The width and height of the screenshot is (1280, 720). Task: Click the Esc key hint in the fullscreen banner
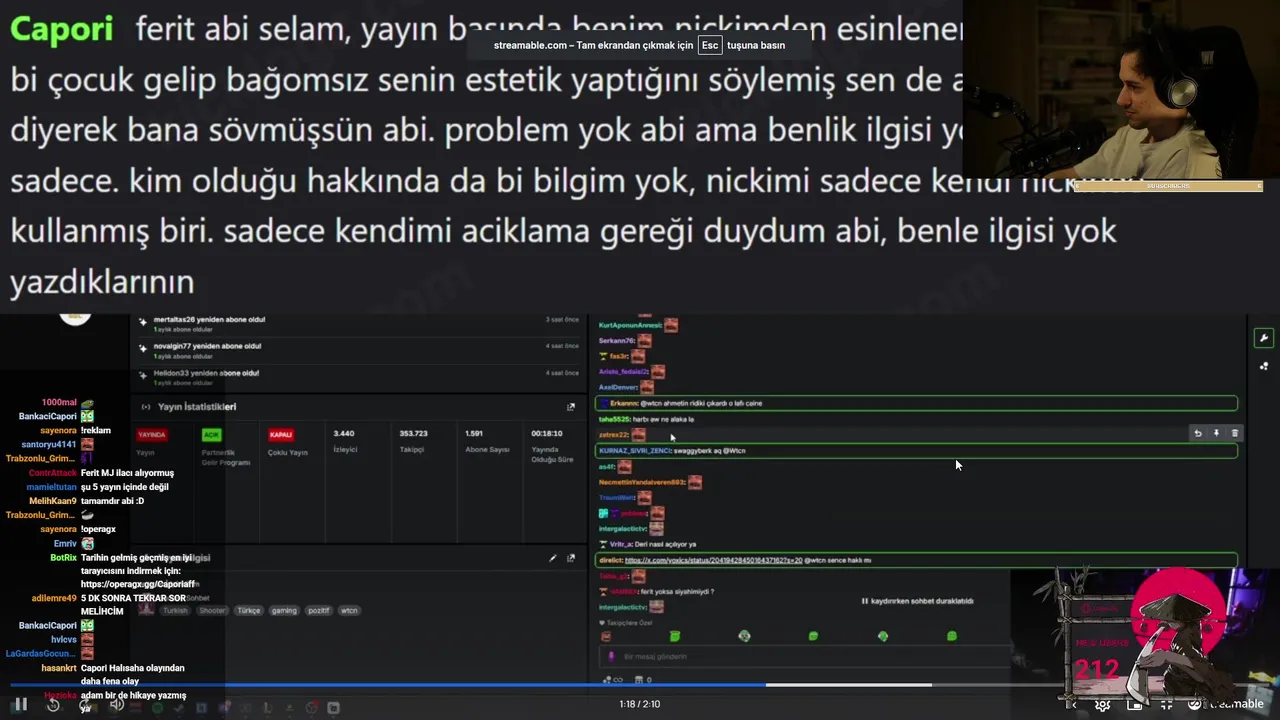[709, 45]
